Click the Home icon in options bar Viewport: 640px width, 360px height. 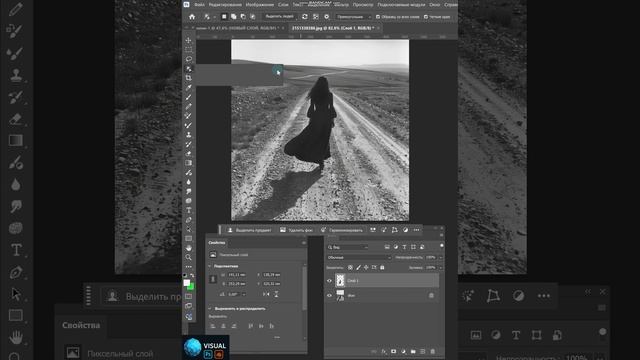(192, 17)
